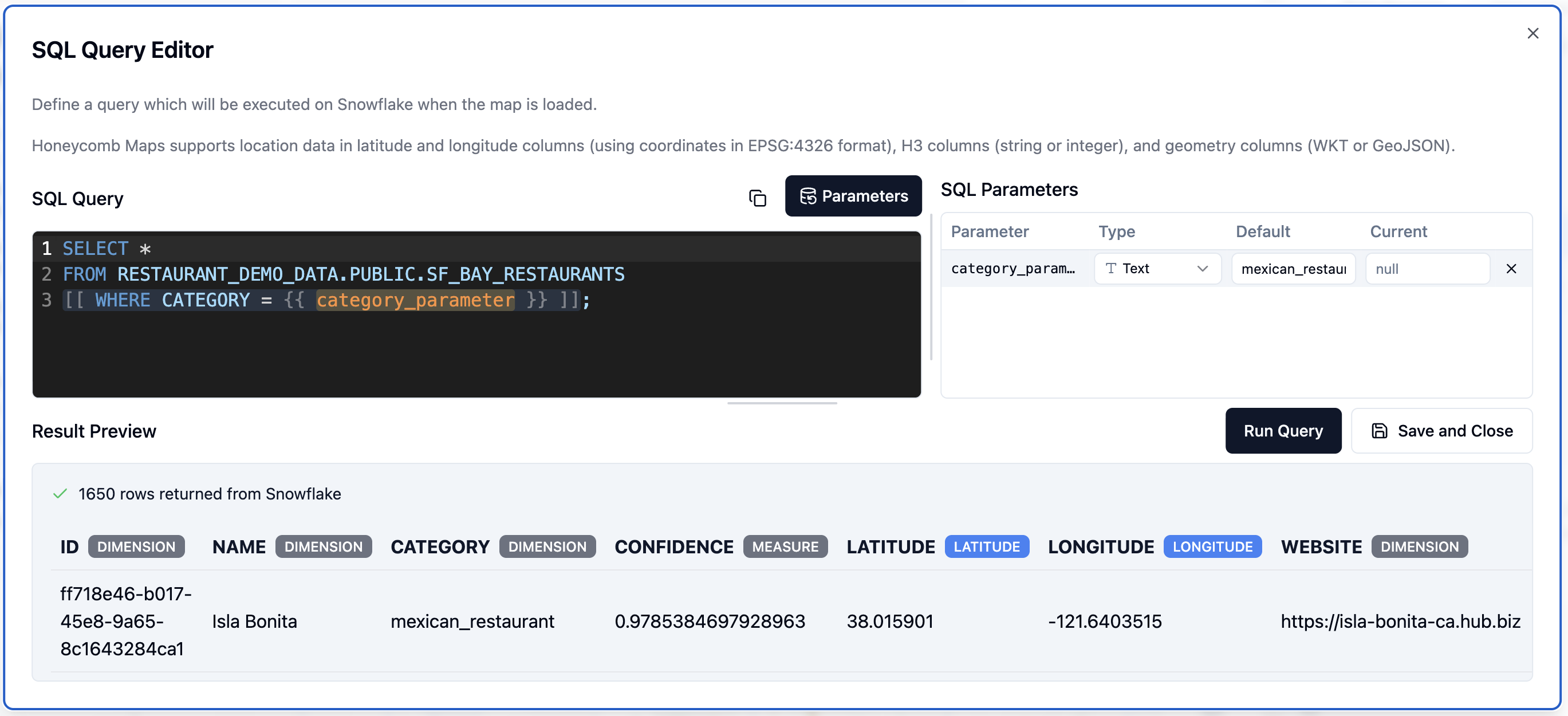Click the Parameter column header
The image size is (1568, 716).
click(x=990, y=231)
